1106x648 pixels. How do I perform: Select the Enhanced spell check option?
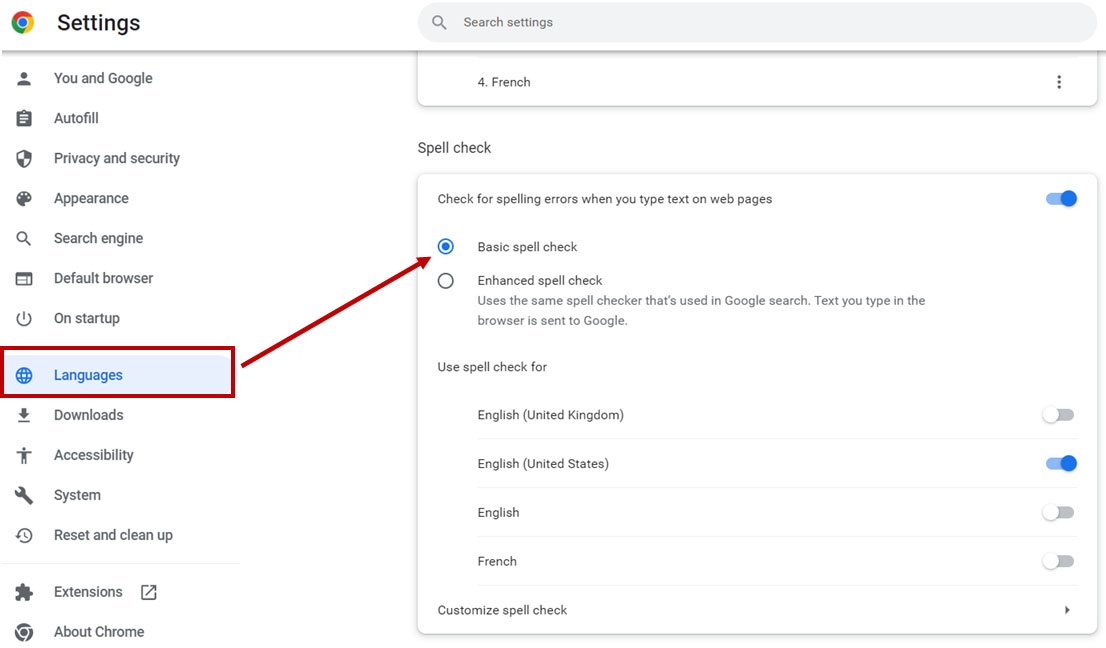pyautogui.click(x=446, y=281)
